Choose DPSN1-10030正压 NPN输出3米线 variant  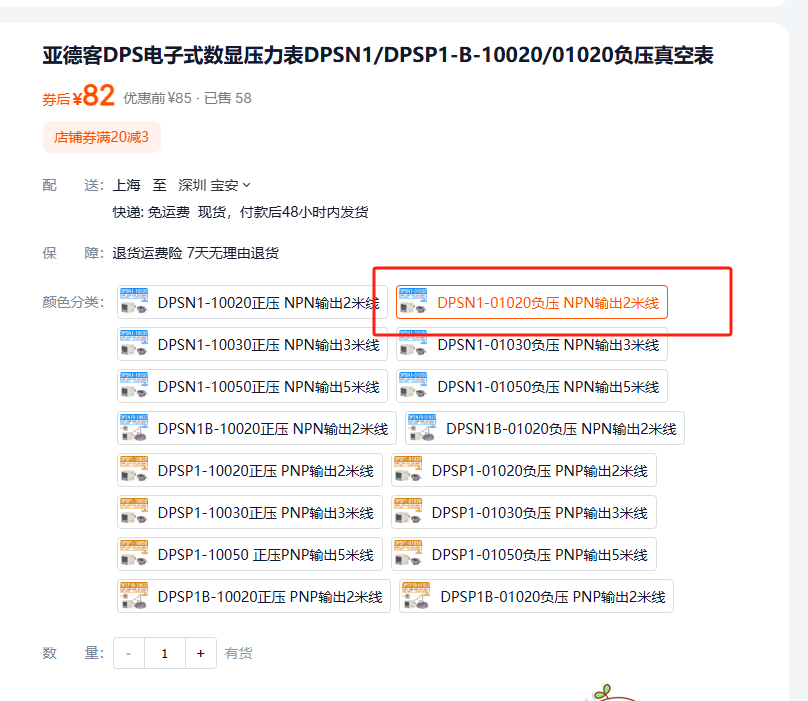point(252,344)
